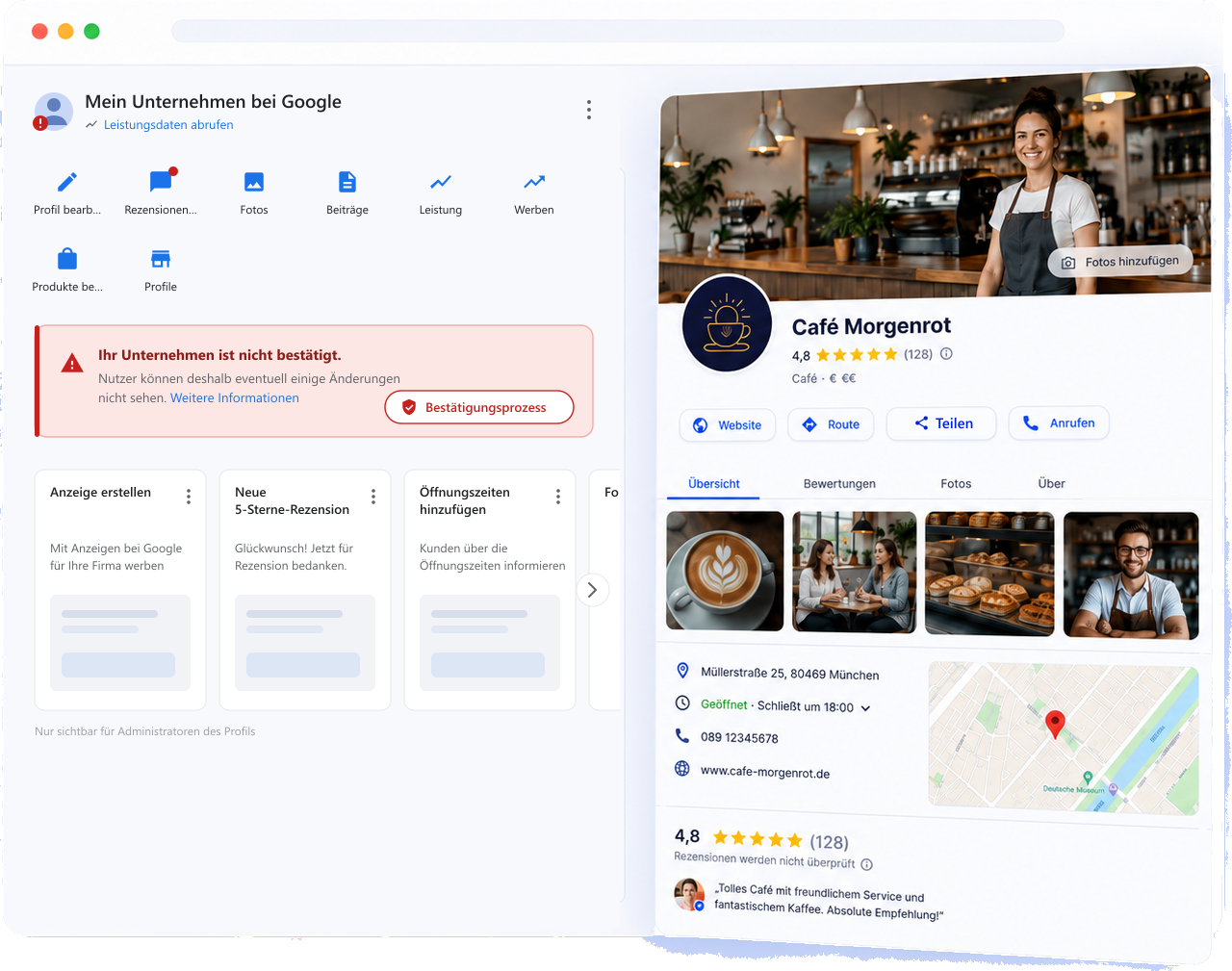Open the Werben trending arrow icon
The height and width of the screenshot is (971, 1232).
pos(534,182)
